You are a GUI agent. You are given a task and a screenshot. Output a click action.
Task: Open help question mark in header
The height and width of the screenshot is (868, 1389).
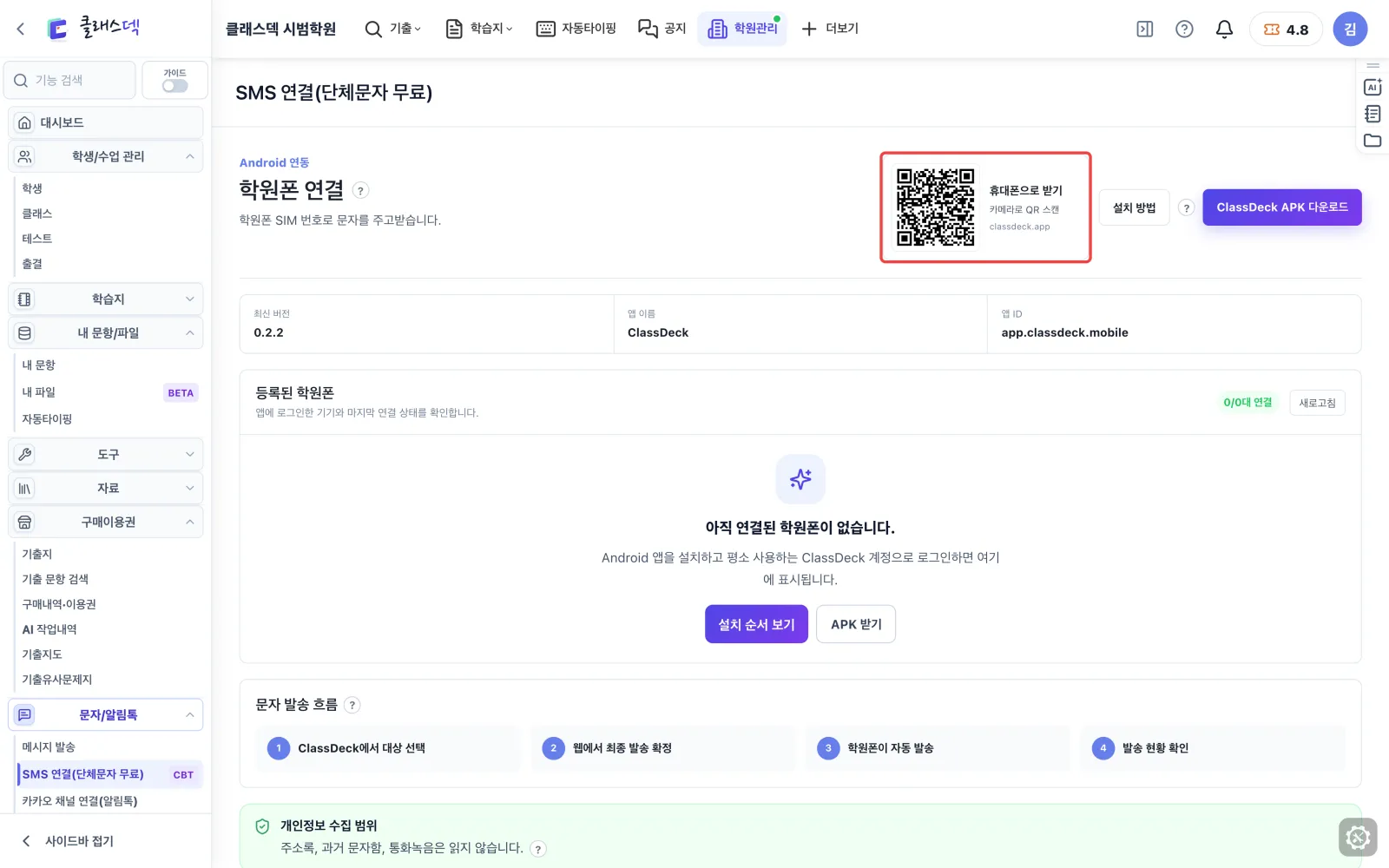1184,29
